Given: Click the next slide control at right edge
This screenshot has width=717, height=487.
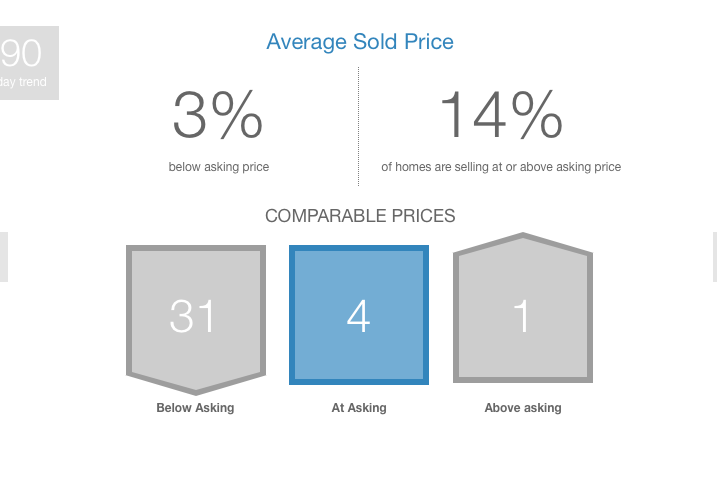Looking at the screenshot, I should [x=714, y=257].
